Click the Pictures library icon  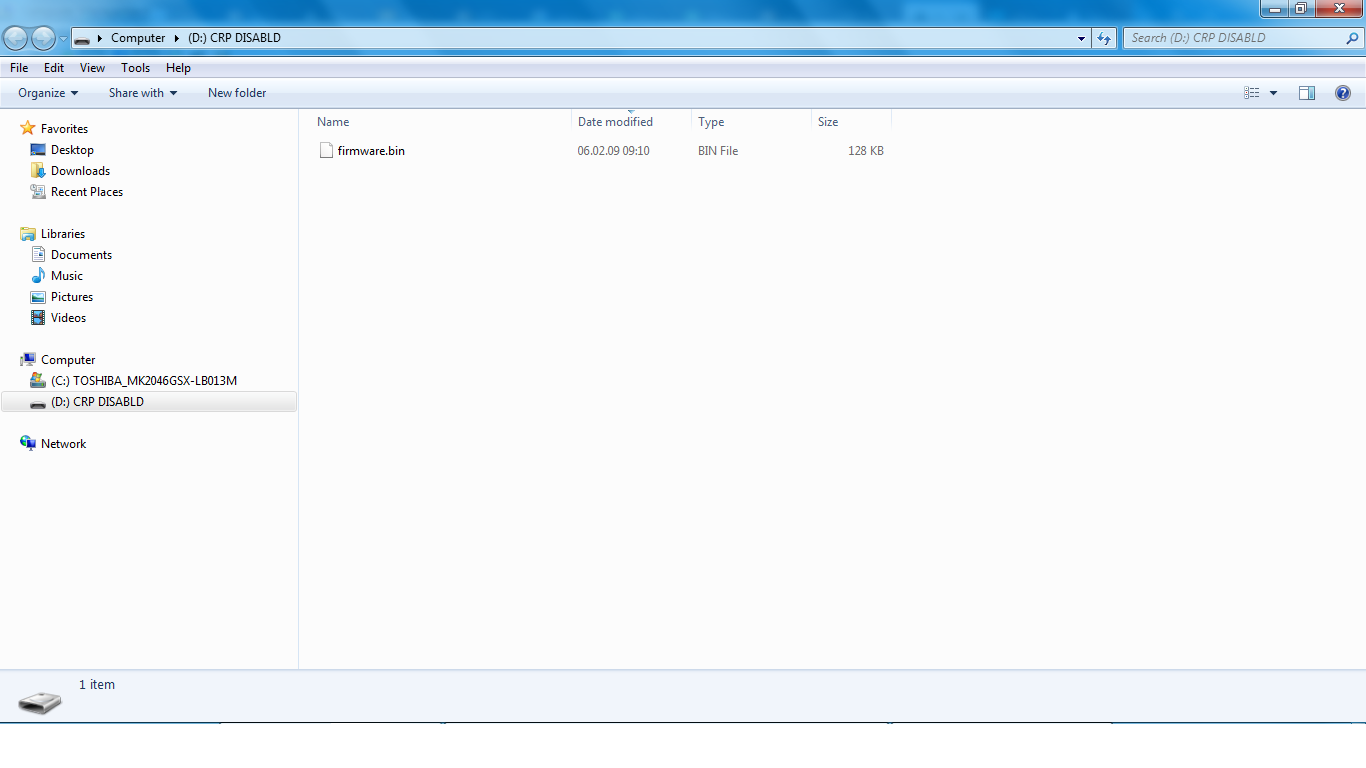[x=38, y=297]
